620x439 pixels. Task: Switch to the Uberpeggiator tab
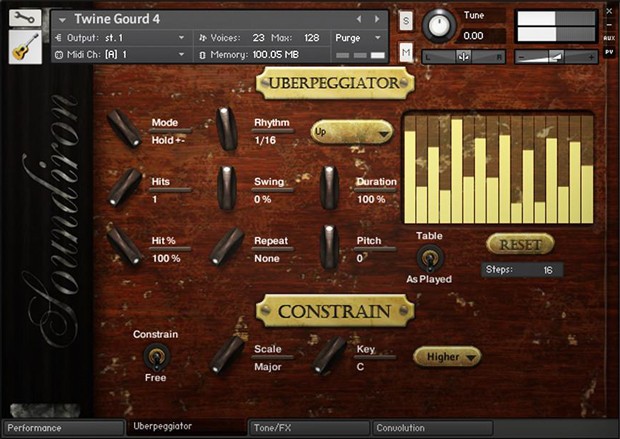pyautogui.click(x=186, y=426)
